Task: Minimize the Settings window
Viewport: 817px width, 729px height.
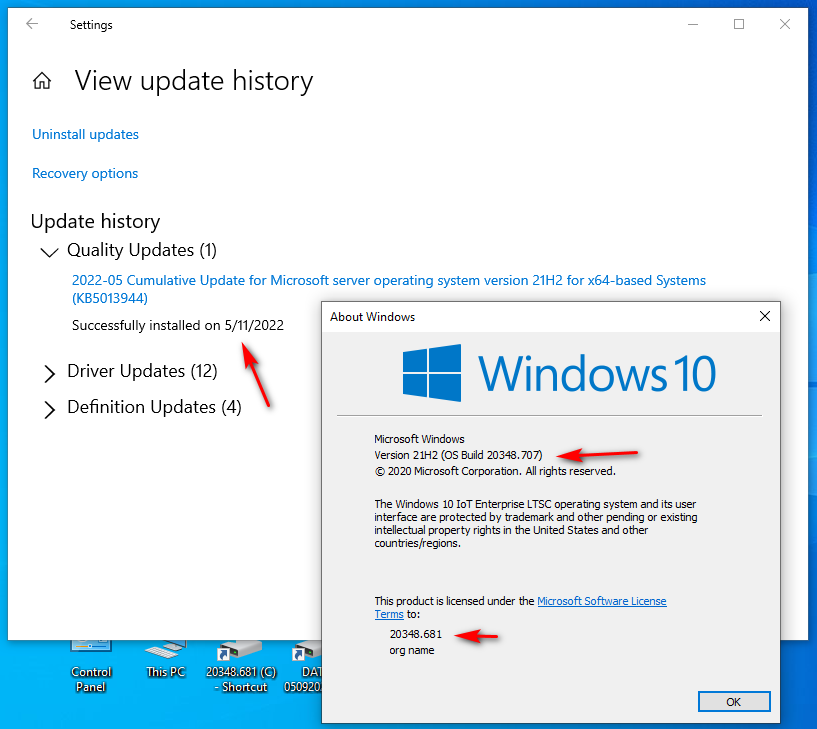Action: pos(692,24)
